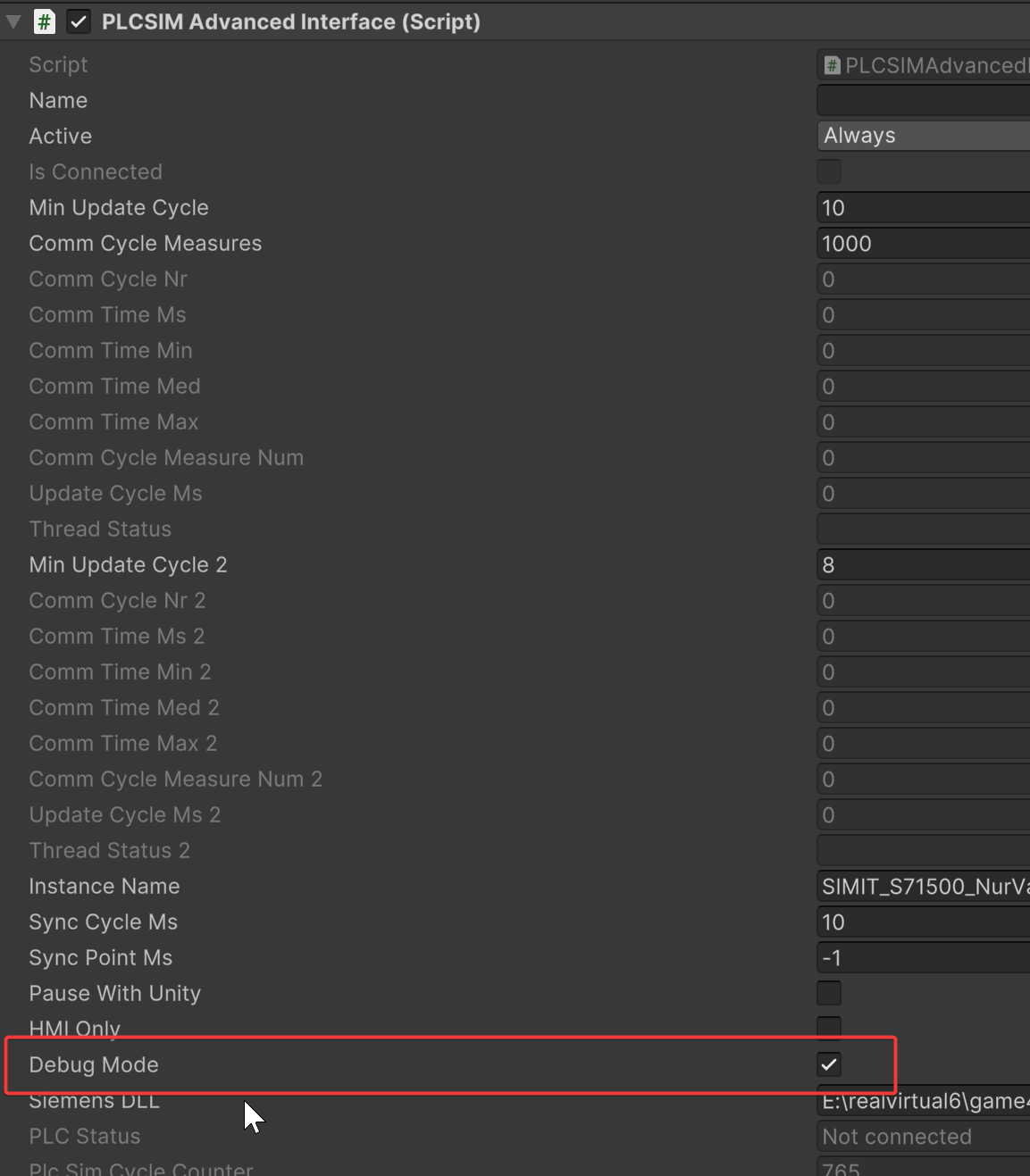Viewport: 1030px width, 1176px height.
Task: Enable the Pause With Unity checkbox
Action: click(x=829, y=993)
